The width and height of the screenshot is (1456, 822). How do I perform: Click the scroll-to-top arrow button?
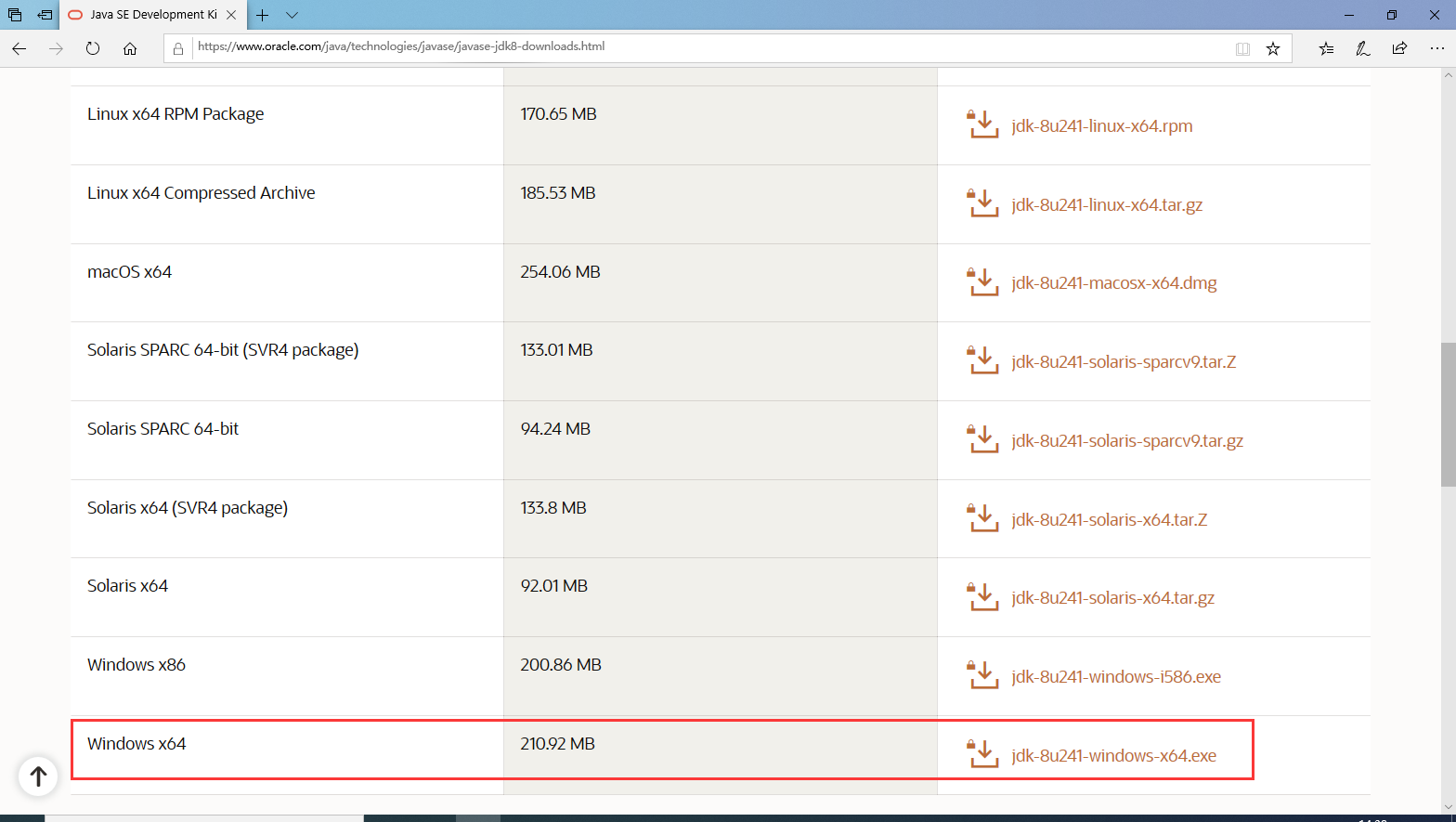click(x=38, y=776)
